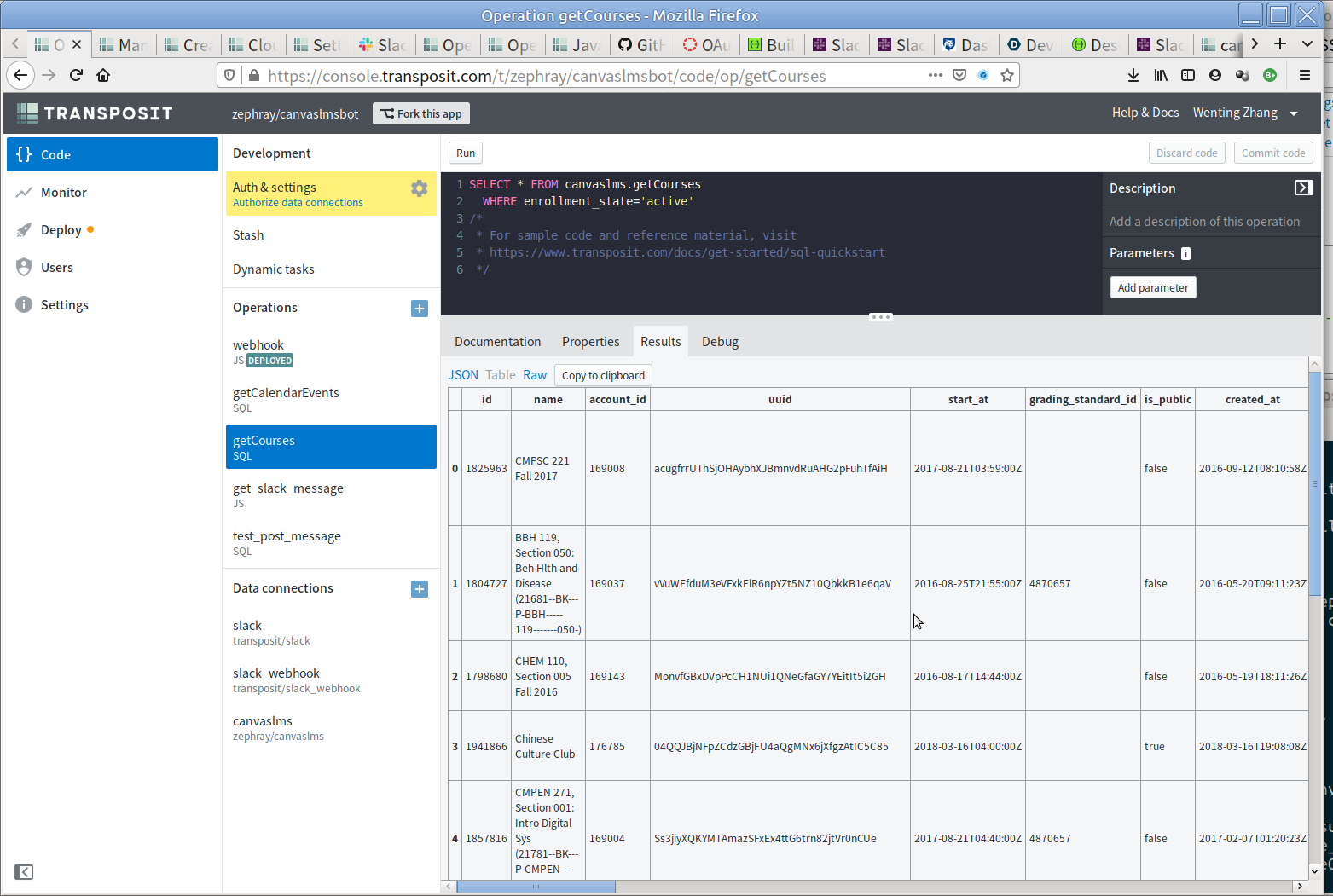Click cell 'Chinese Culture Club'
The height and width of the screenshot is (896, 1333).
pos(548,746)
